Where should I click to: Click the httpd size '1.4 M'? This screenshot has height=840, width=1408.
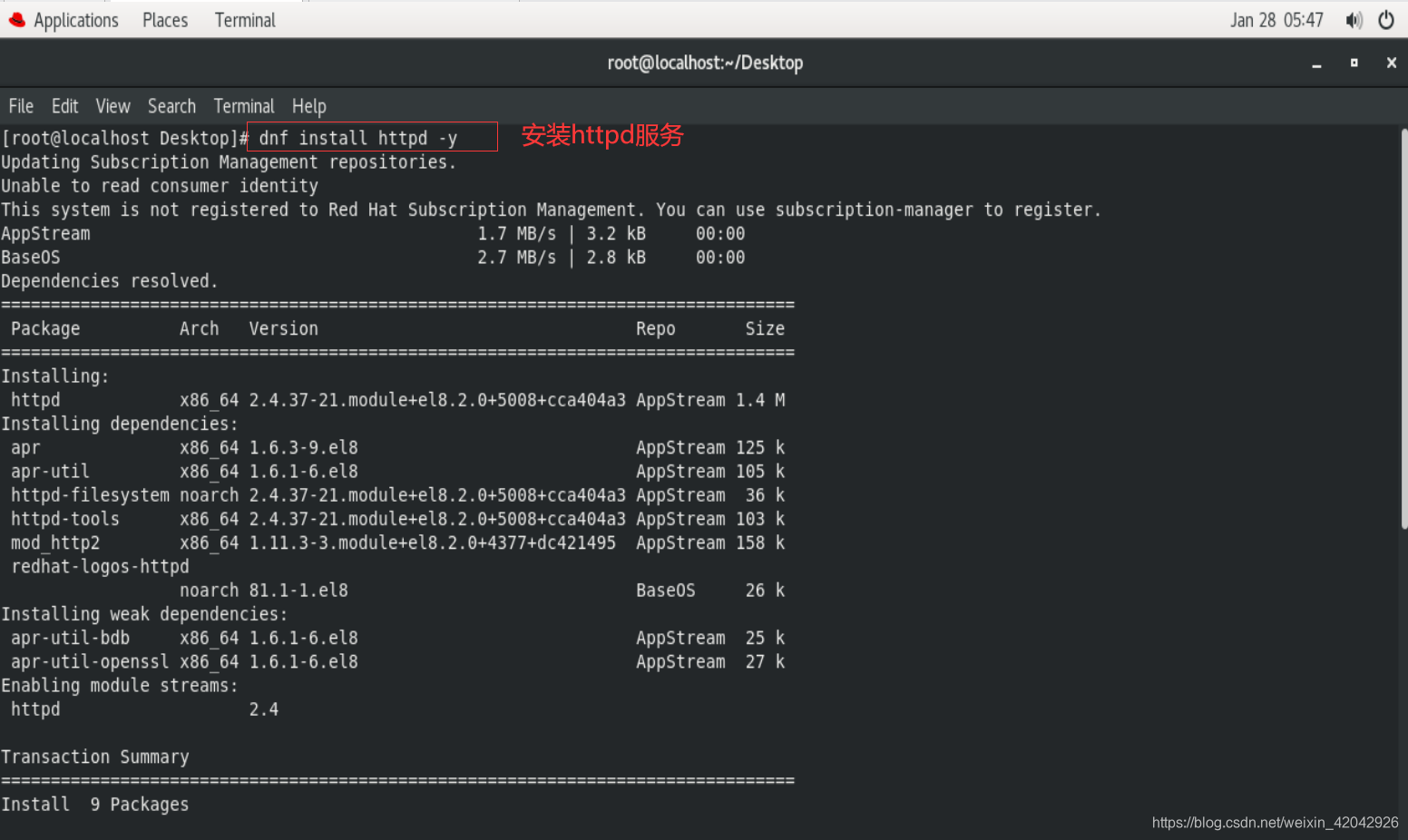click(x=760, y=400)
